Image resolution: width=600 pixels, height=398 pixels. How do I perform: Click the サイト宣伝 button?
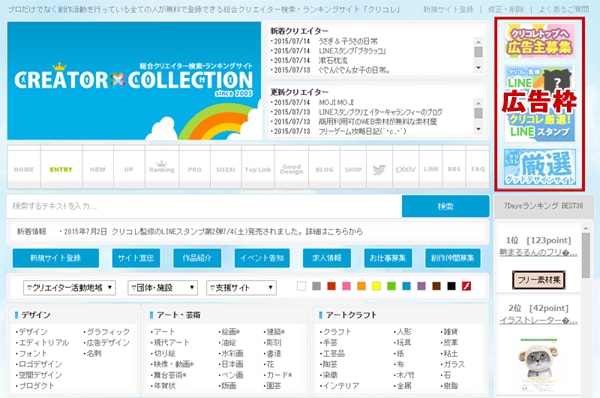tap(136, 258)
